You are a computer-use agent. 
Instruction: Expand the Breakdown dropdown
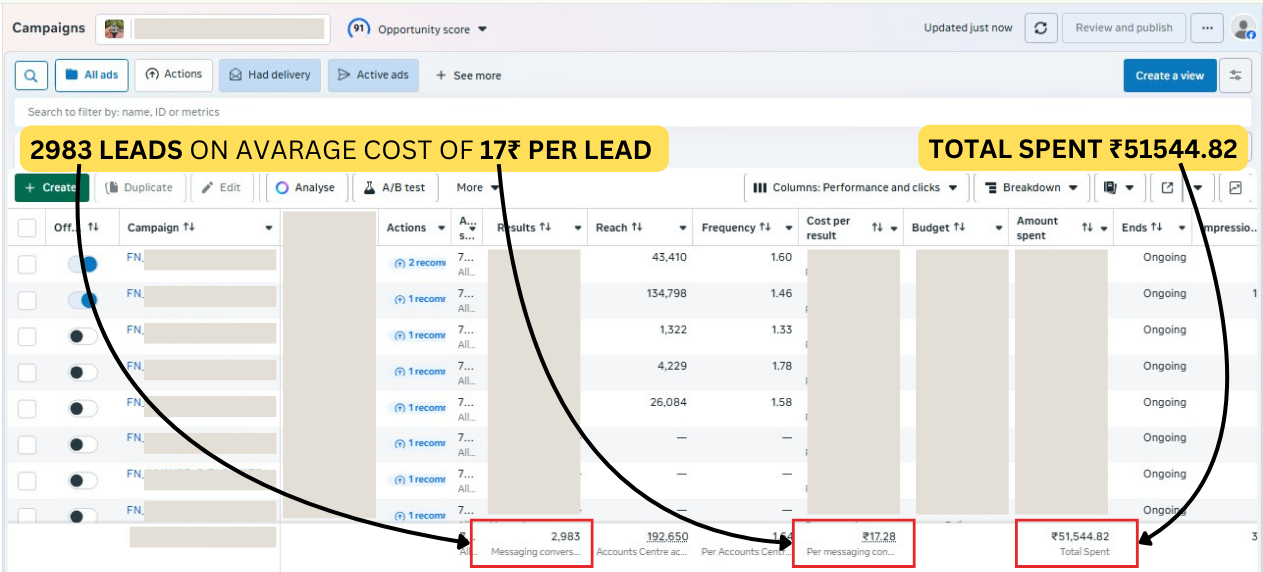pyautogui.click(x=1031, y=187)
